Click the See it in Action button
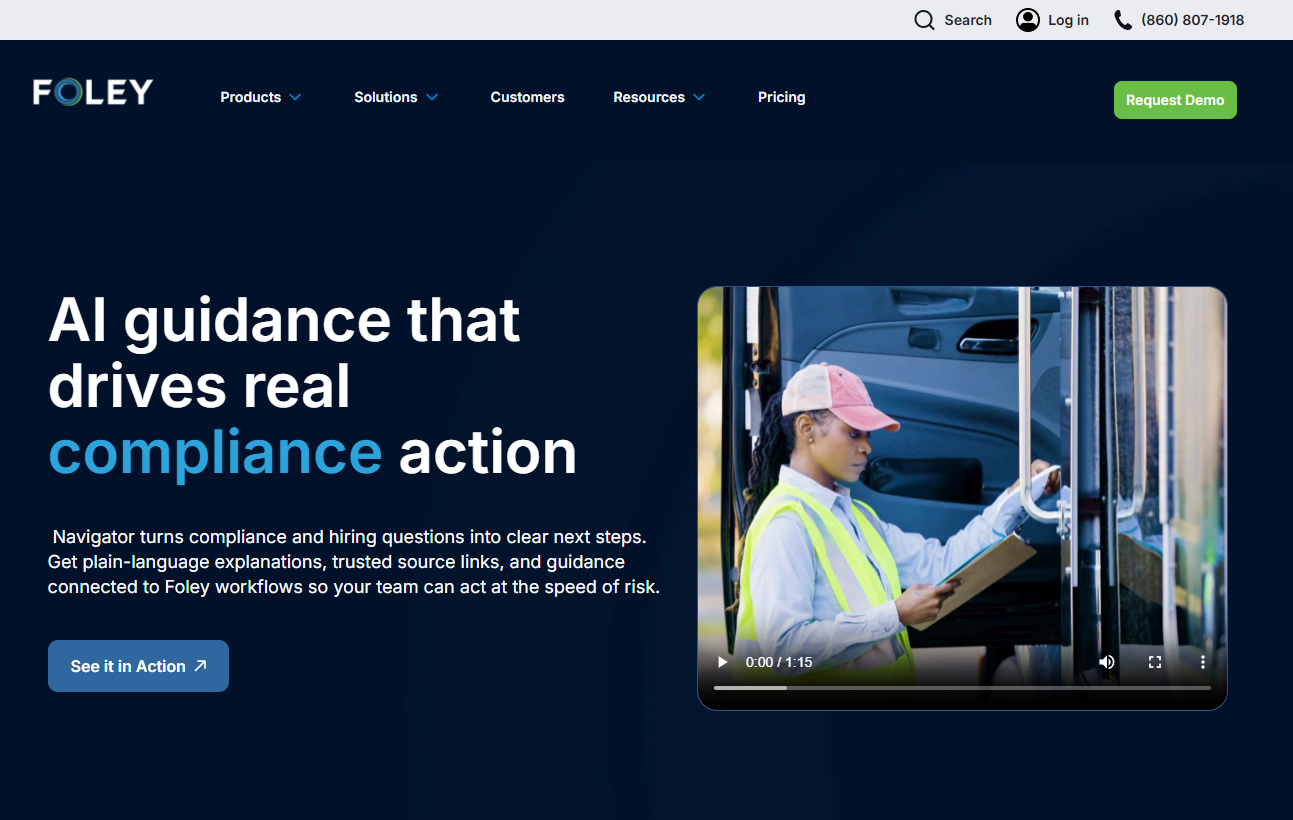The height and width of the screenshot is (820, 1293). 138,666
